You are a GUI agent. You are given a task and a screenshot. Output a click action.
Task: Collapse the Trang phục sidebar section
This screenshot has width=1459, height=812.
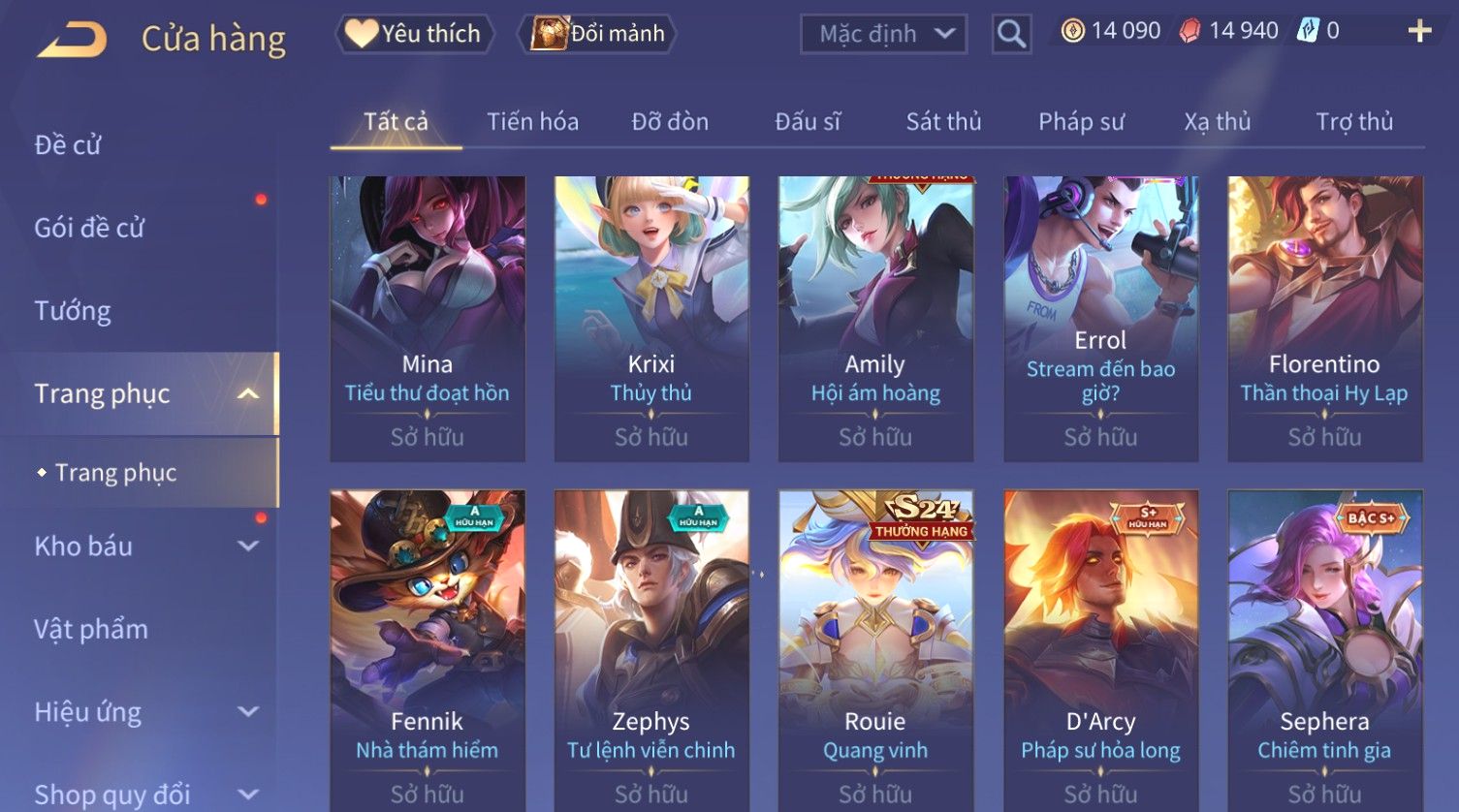pos(248,393)
